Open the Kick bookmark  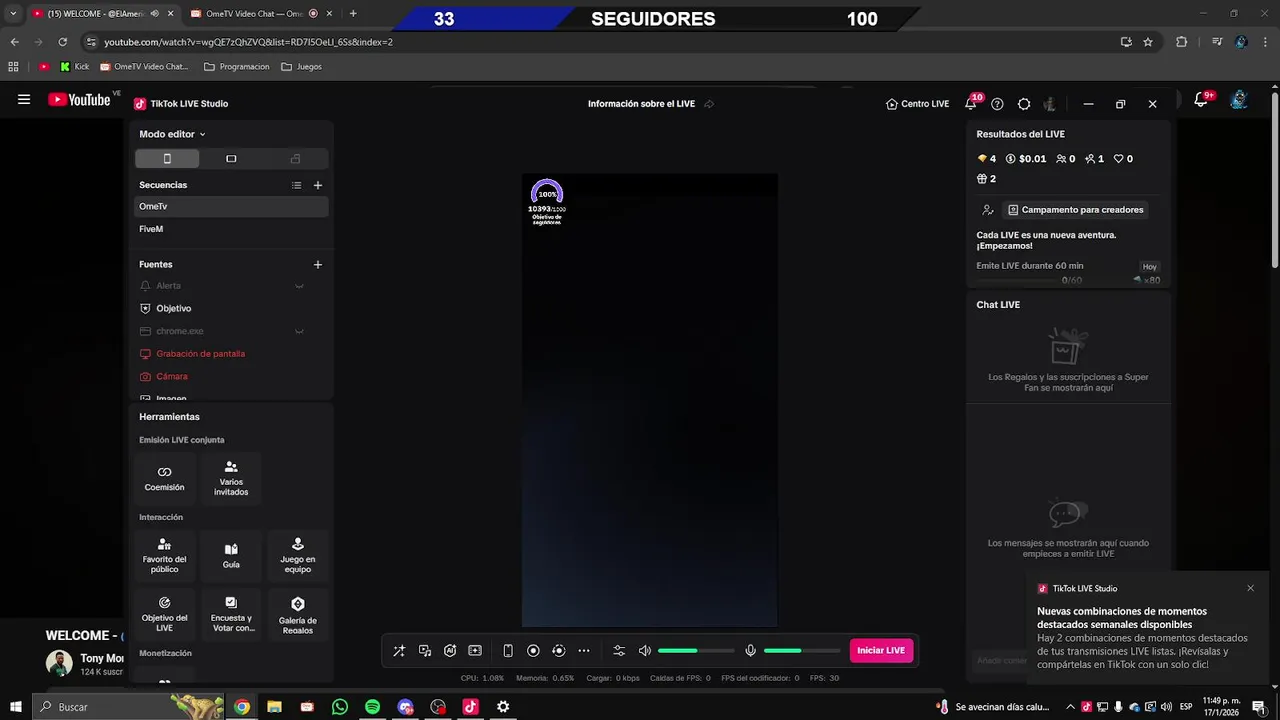[x=74, y=67]
